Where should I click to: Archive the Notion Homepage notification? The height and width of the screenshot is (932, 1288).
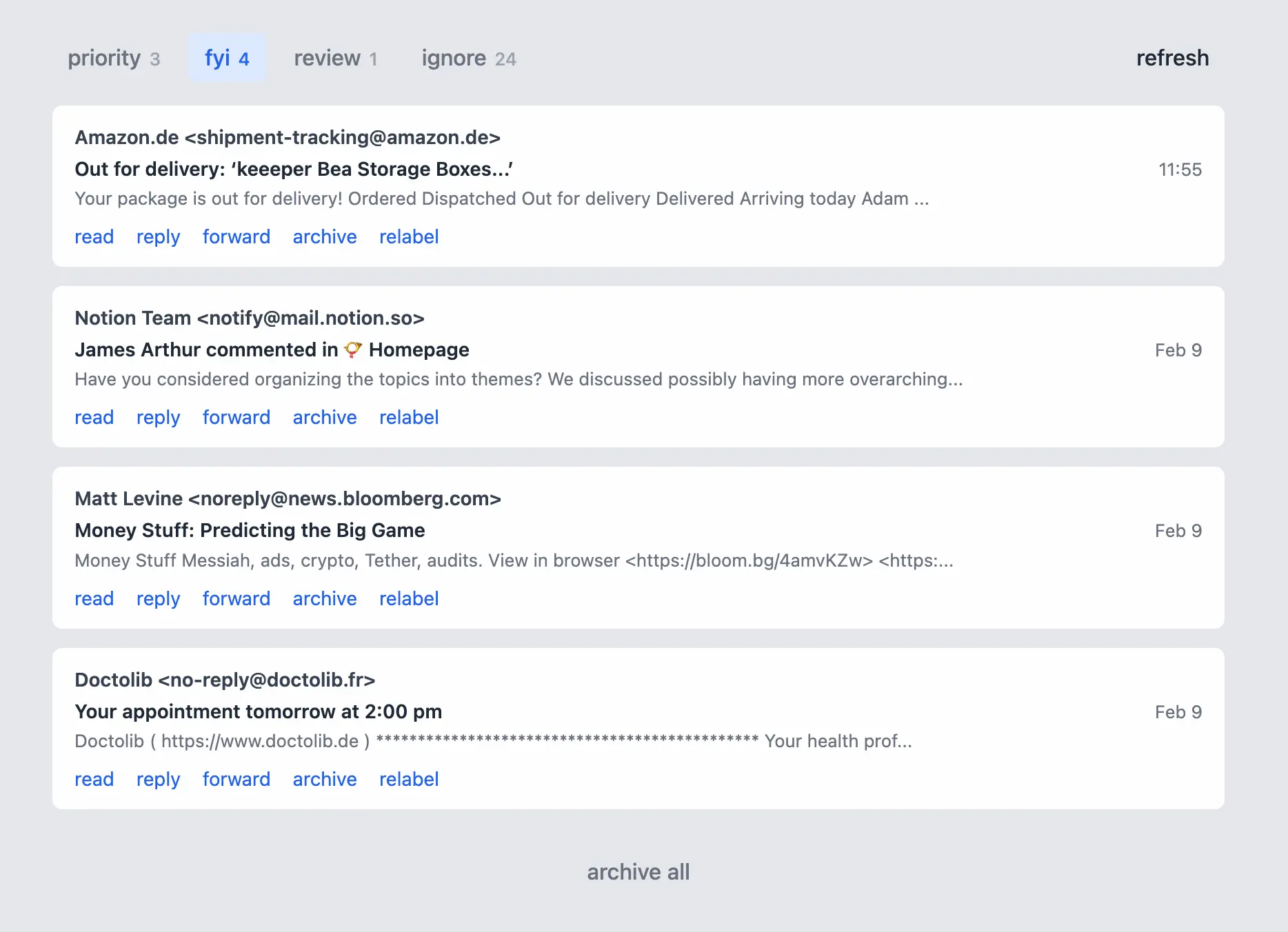324,417
